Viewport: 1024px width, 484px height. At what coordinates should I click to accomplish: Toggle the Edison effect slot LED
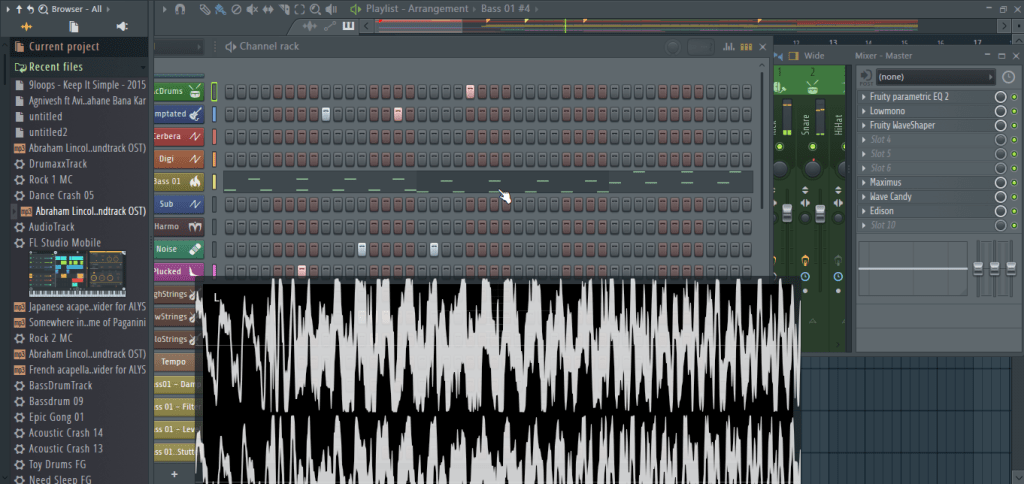pyautogui.click(x=1014, y=212)
